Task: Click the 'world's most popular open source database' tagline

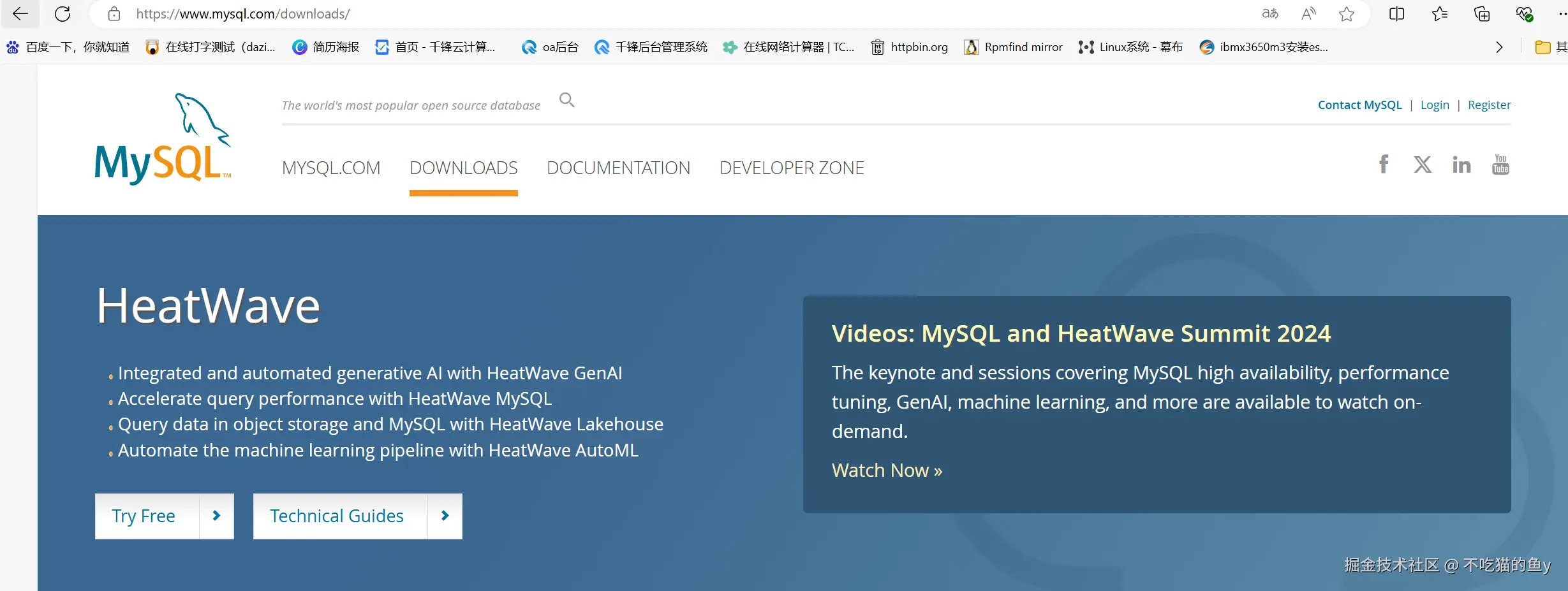Action: pos(411,105)
